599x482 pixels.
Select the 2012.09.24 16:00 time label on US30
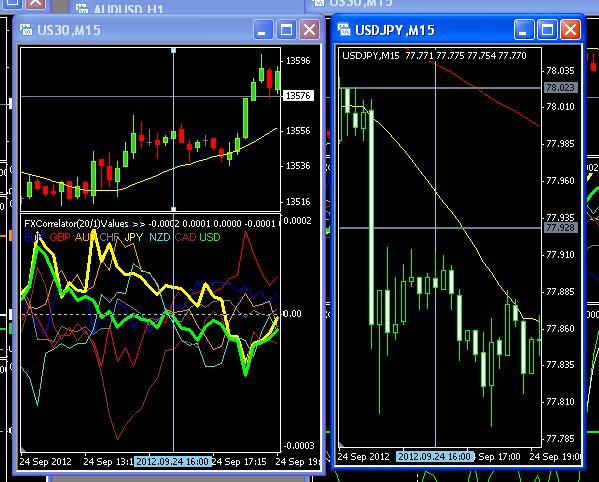coord(173,461)
